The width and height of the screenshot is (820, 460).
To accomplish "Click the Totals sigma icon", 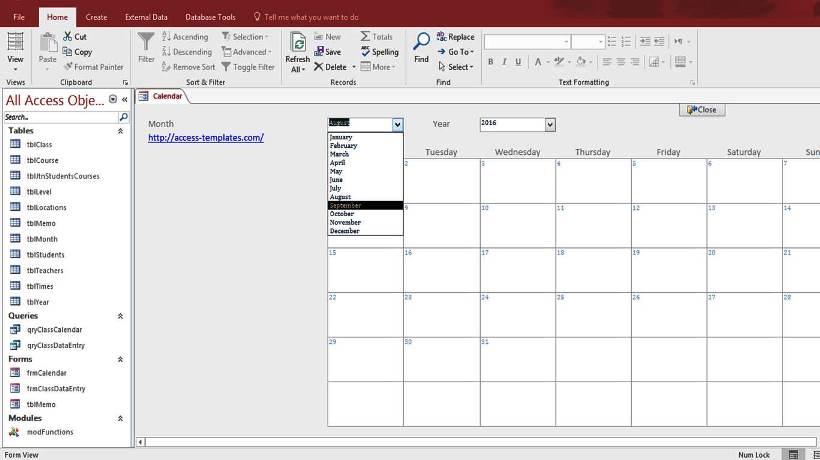I will click(365, 36).
